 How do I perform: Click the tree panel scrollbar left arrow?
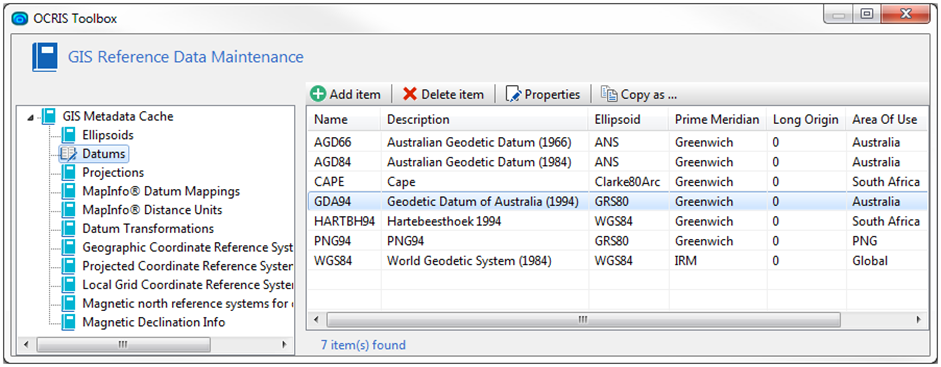coord(26,344)
